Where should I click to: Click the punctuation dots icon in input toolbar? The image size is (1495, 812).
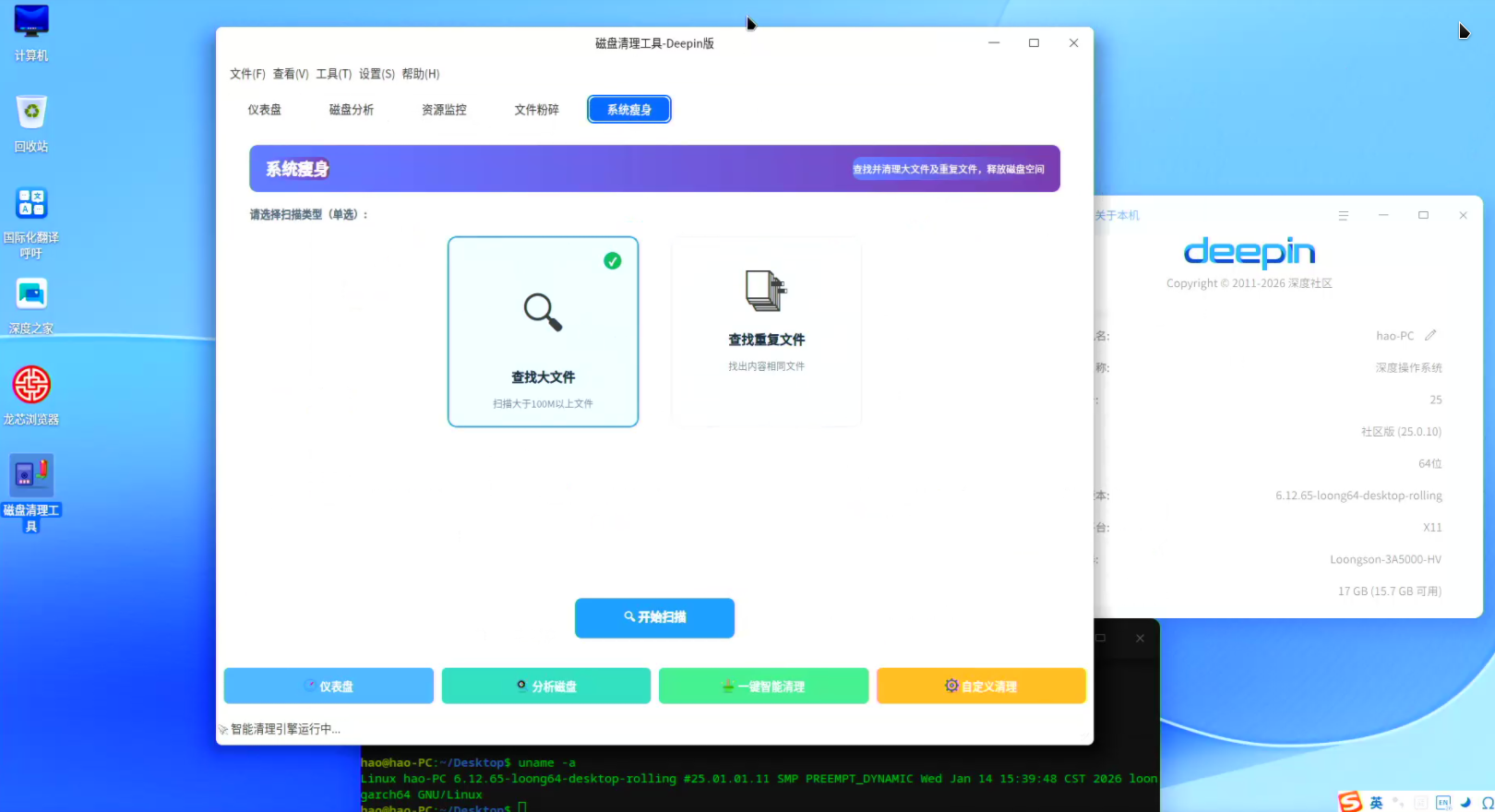click(x=1399, y=803)
